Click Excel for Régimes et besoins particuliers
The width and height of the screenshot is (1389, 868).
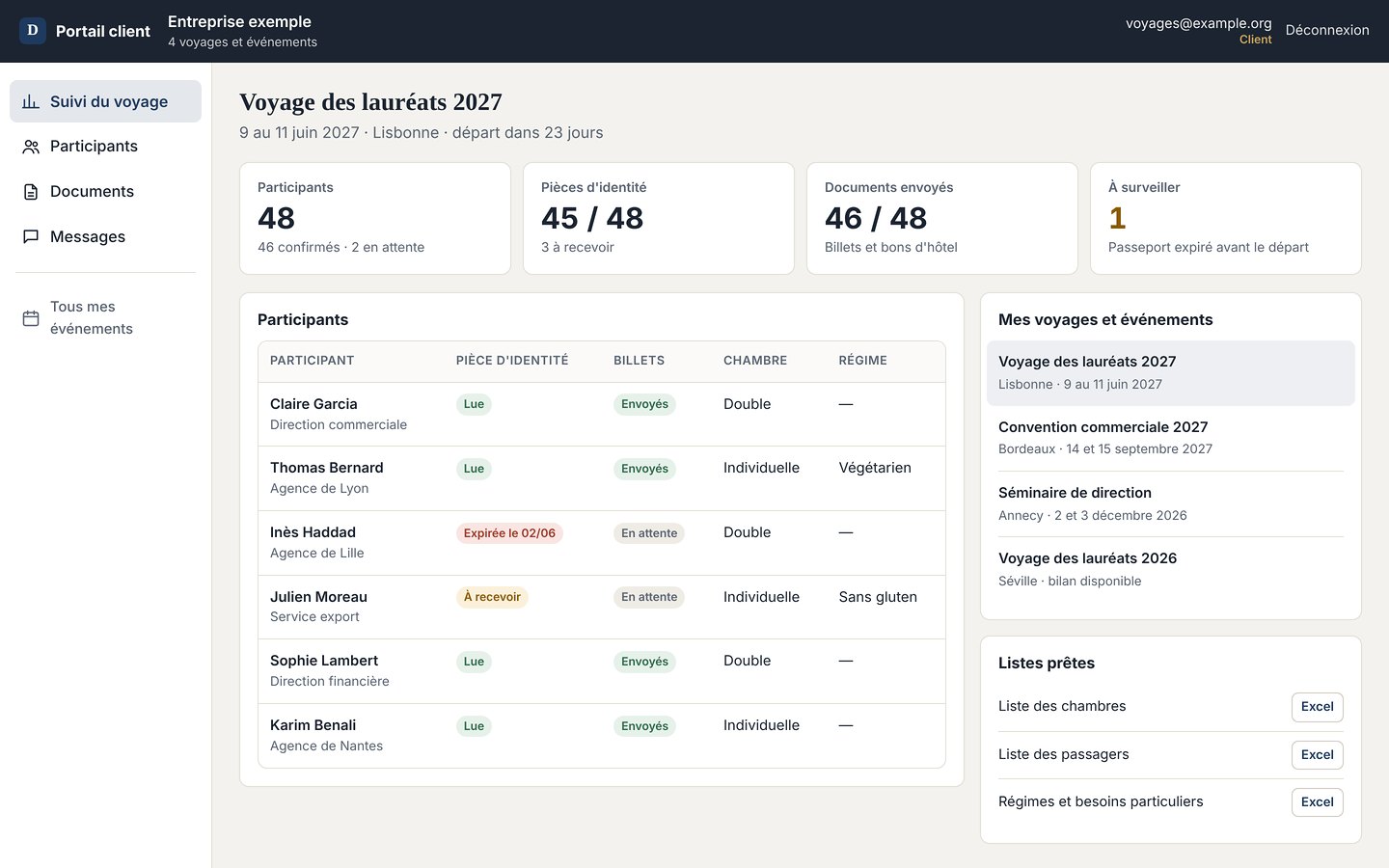coord(1318,802)
